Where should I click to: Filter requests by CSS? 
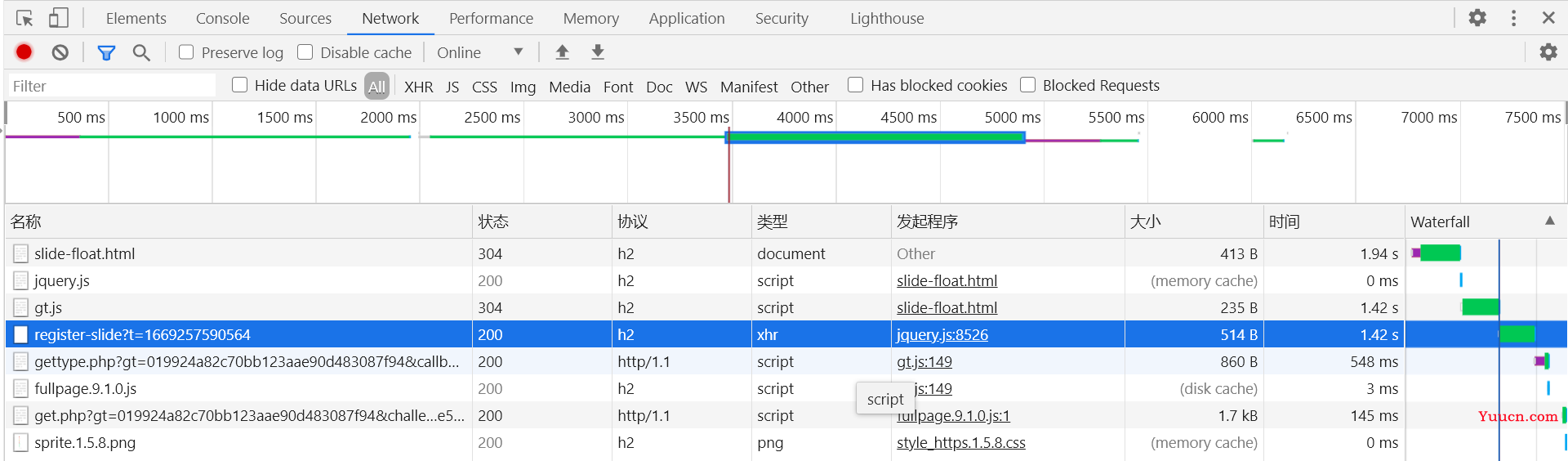[x=484, y=86]
